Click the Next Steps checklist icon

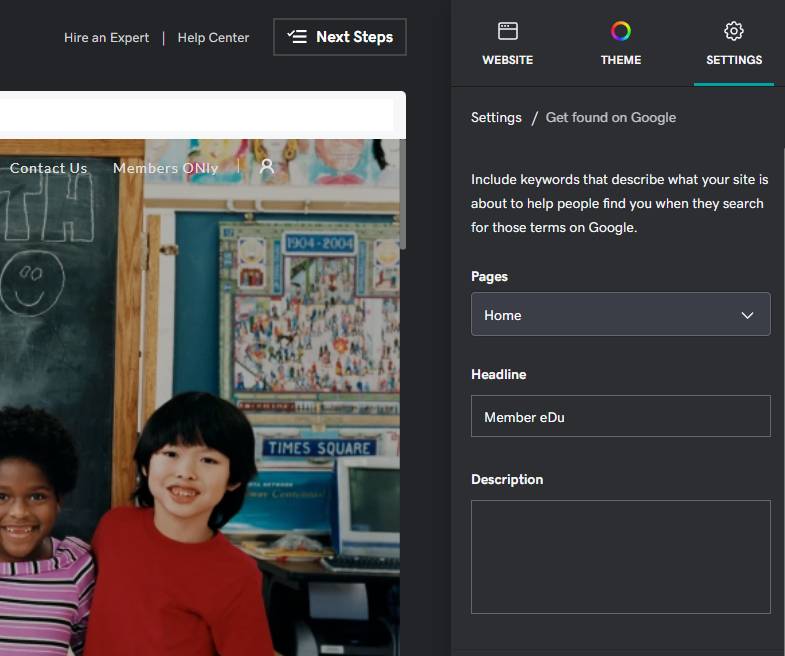(297, 37)
